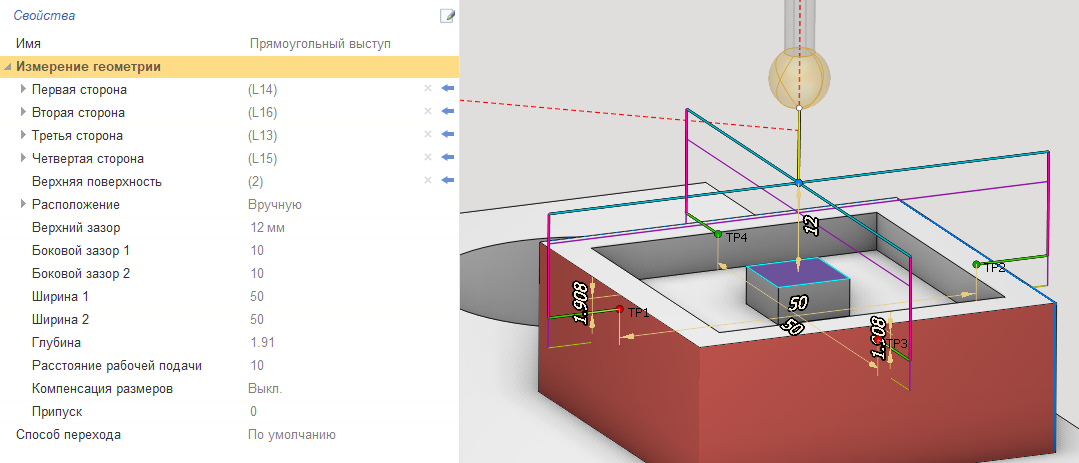Expand the Расположение row
This screenshot has width=1079, height=463.
[x=23, y=204]
